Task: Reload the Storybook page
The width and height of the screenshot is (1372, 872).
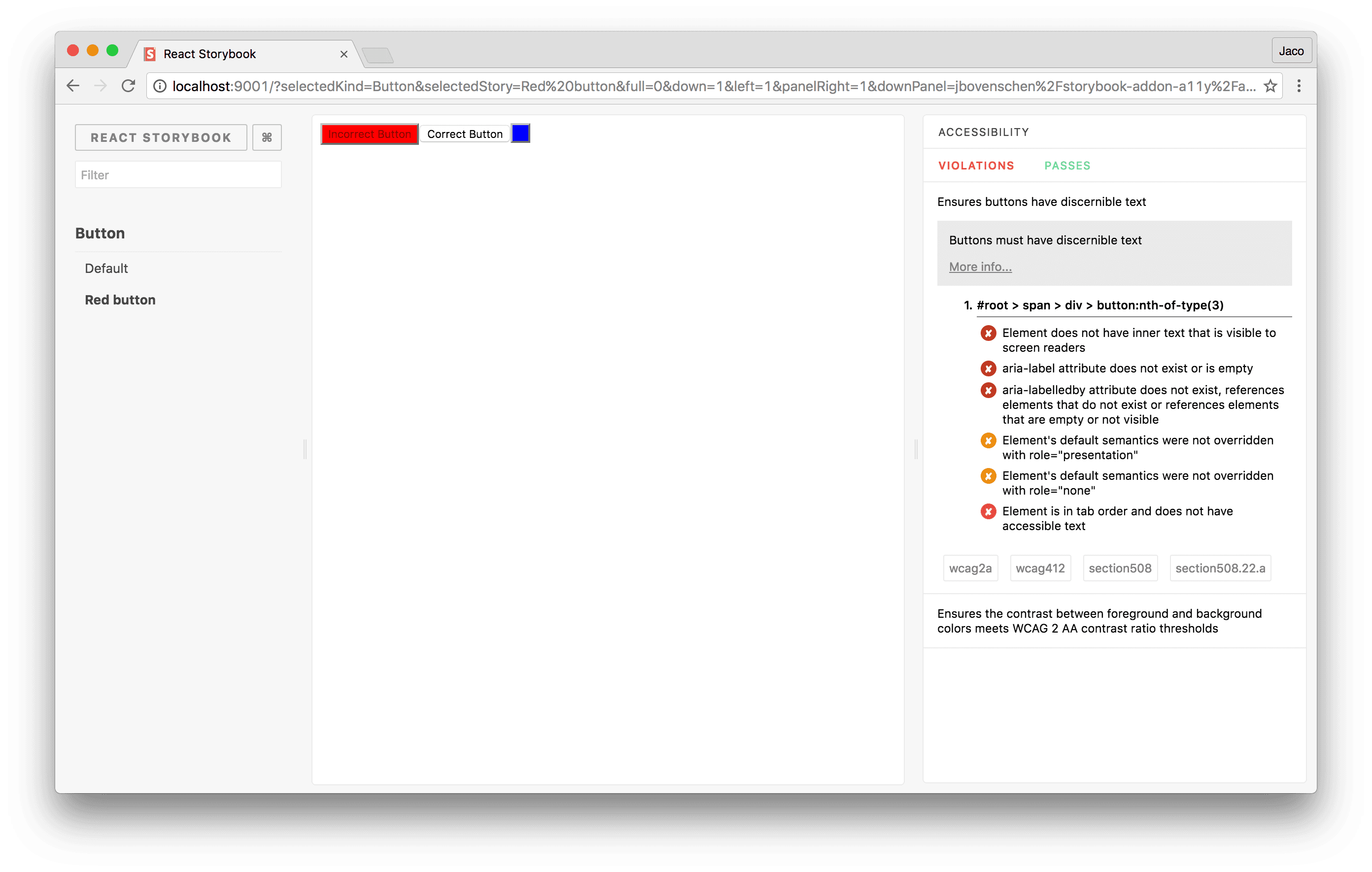Action: pos(129,86)
